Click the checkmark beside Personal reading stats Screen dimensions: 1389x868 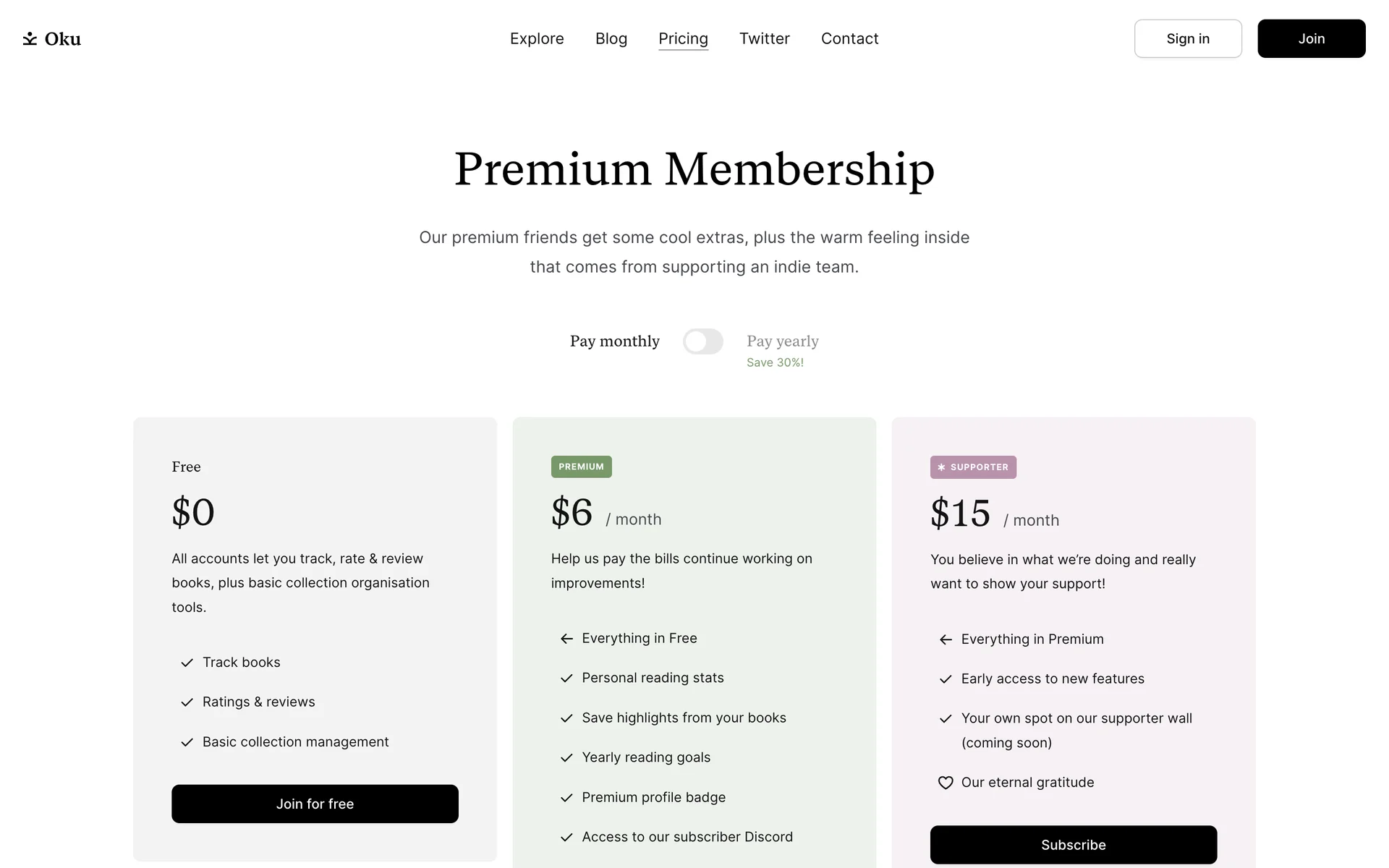566,678
